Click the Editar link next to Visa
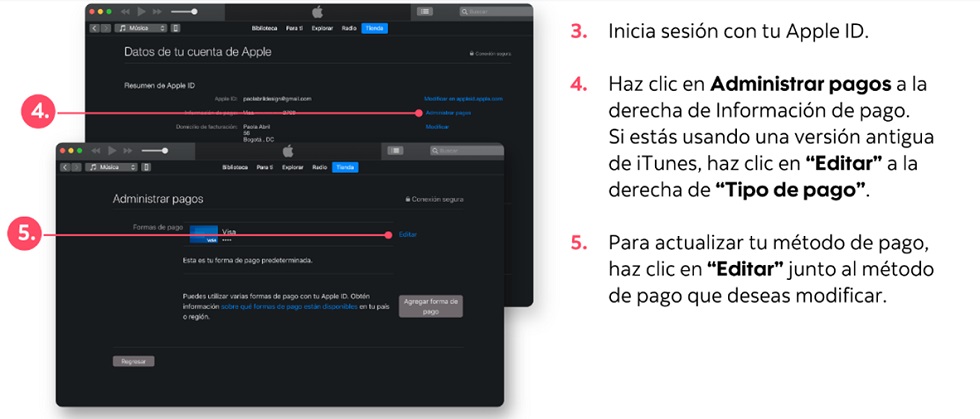Viewport: 980px width, 419px height. coord(408,235)
